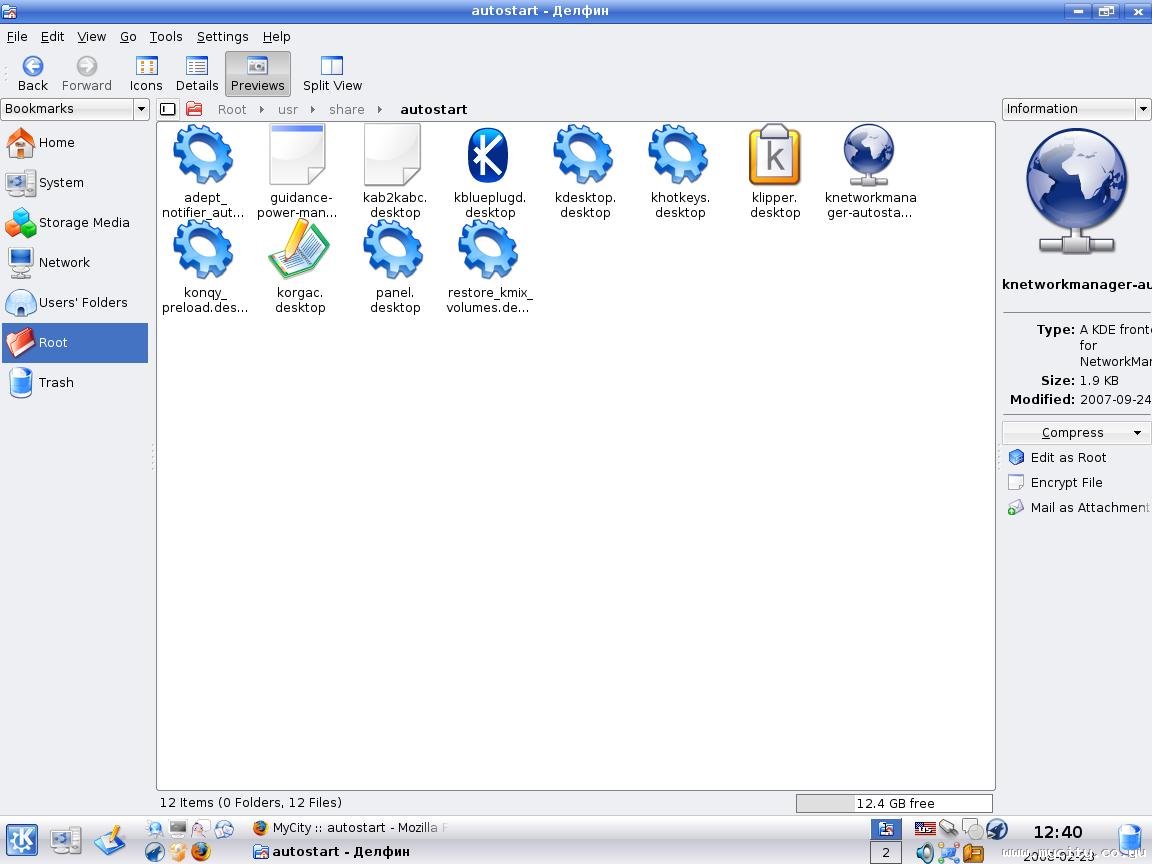Viewport: 1152px width, 864px height.
Task: Open the Tools menu
Action: [166, 37]
